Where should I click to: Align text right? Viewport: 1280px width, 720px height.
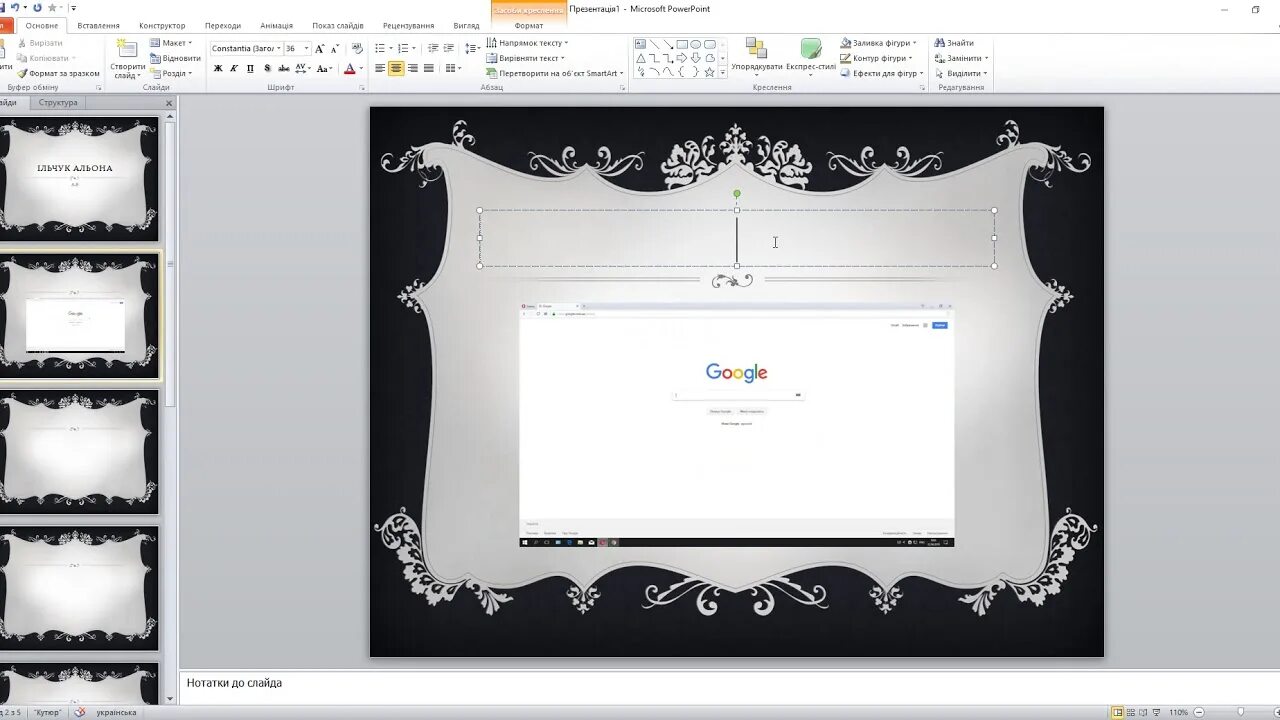[413, 68]
